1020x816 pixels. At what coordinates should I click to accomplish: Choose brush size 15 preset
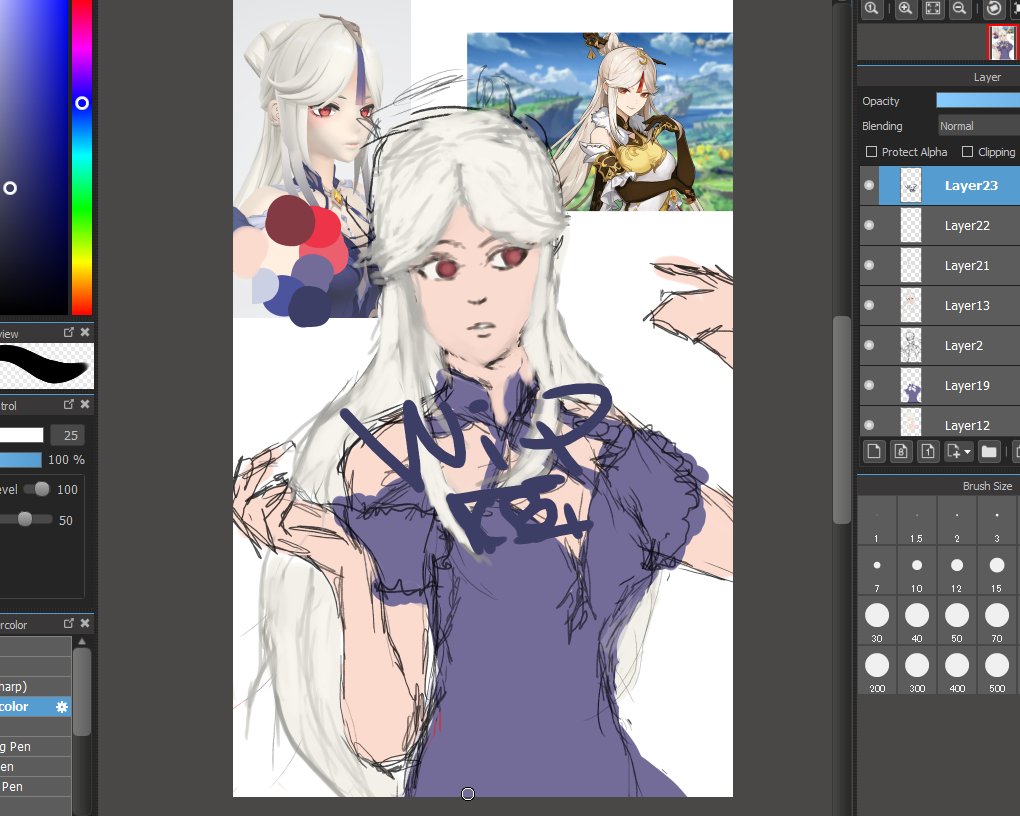tap(997, 571)
